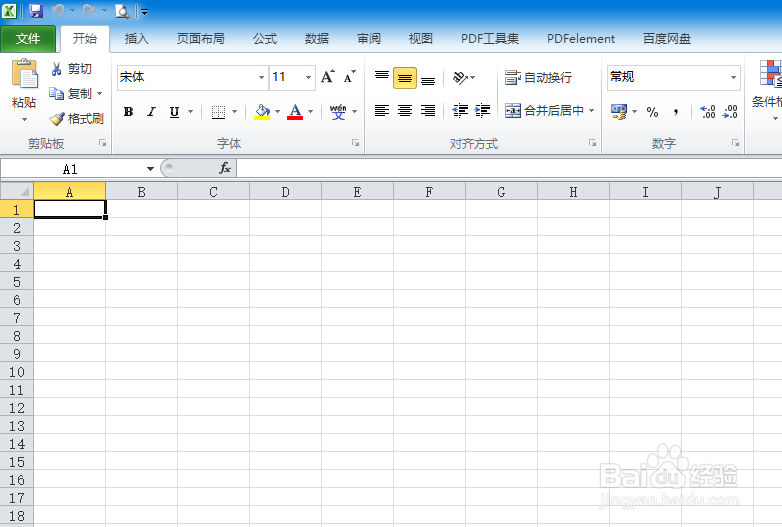782x527 pixels.
Task: Open 对齐方式 alignment dialog launcher
Action: click(x=592, y=143)
